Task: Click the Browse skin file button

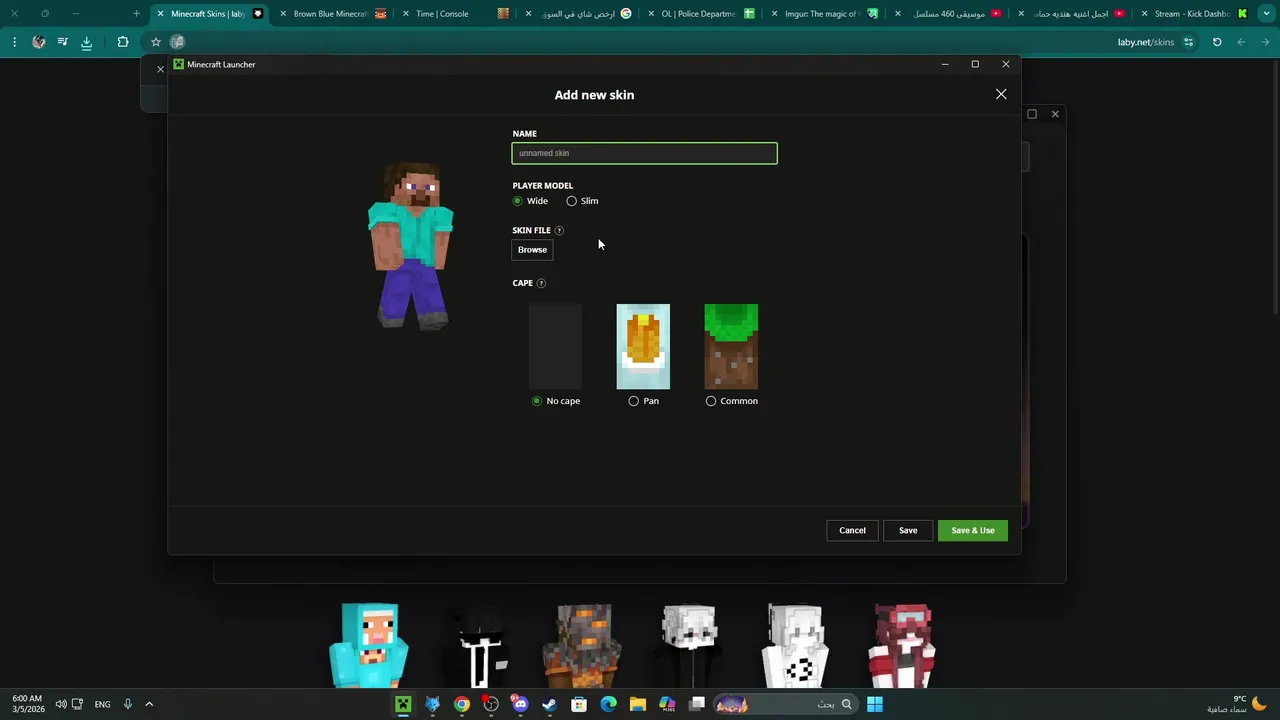Action: click(x=532, y=250)
